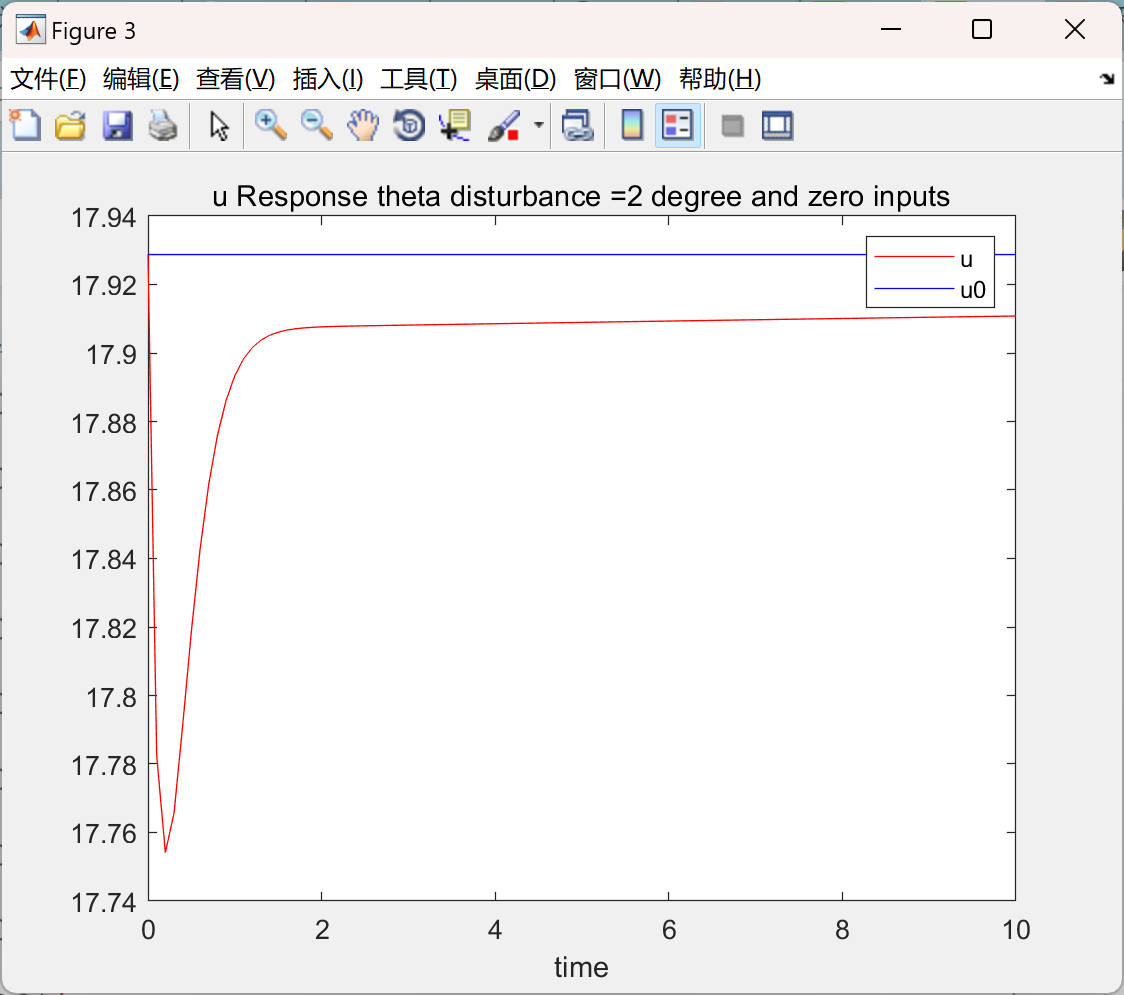The height and width of the screenshot is (995, 1124).
Task: Open the 文件(F) menu
Action: 48,79
